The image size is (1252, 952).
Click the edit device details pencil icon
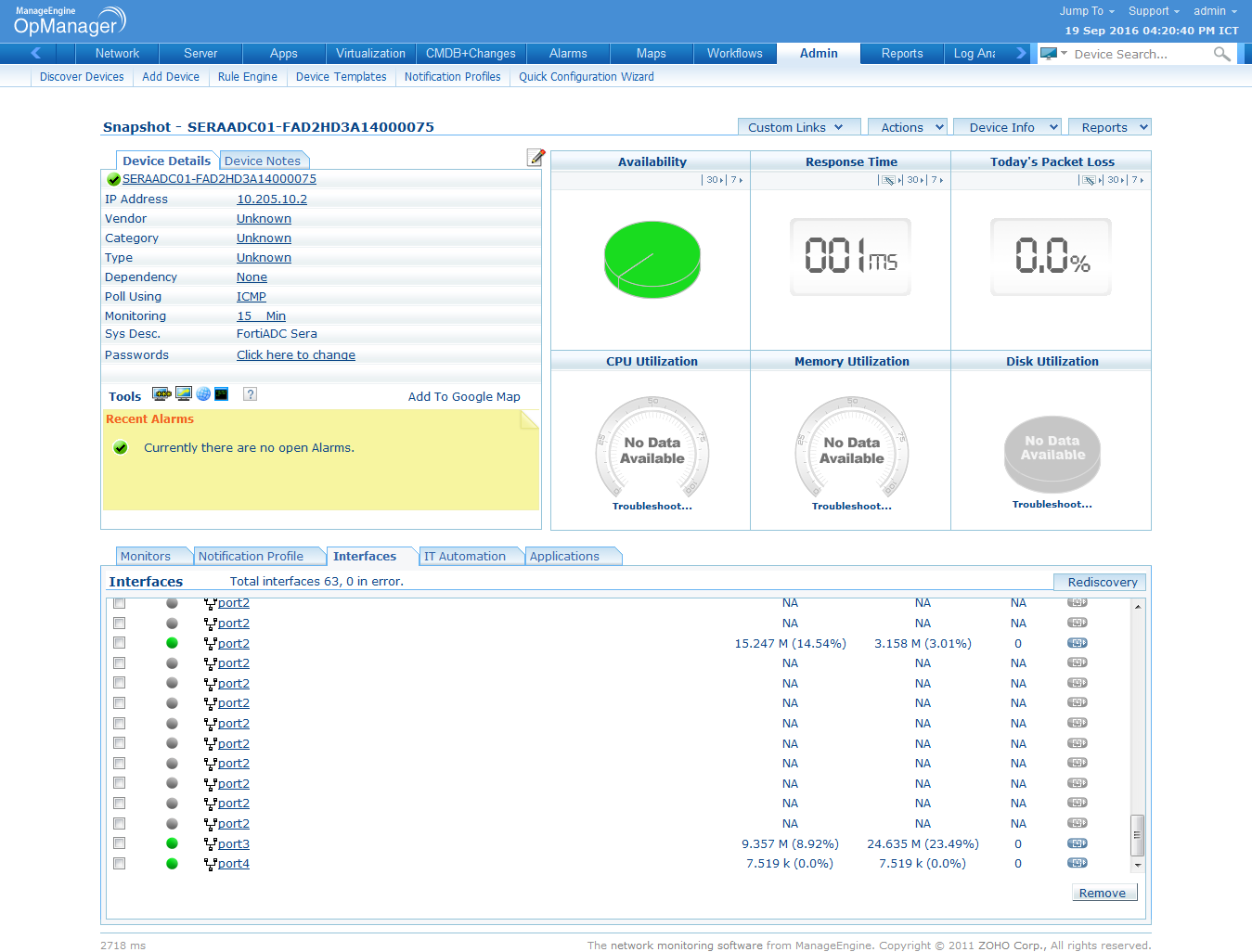[536, 158]
